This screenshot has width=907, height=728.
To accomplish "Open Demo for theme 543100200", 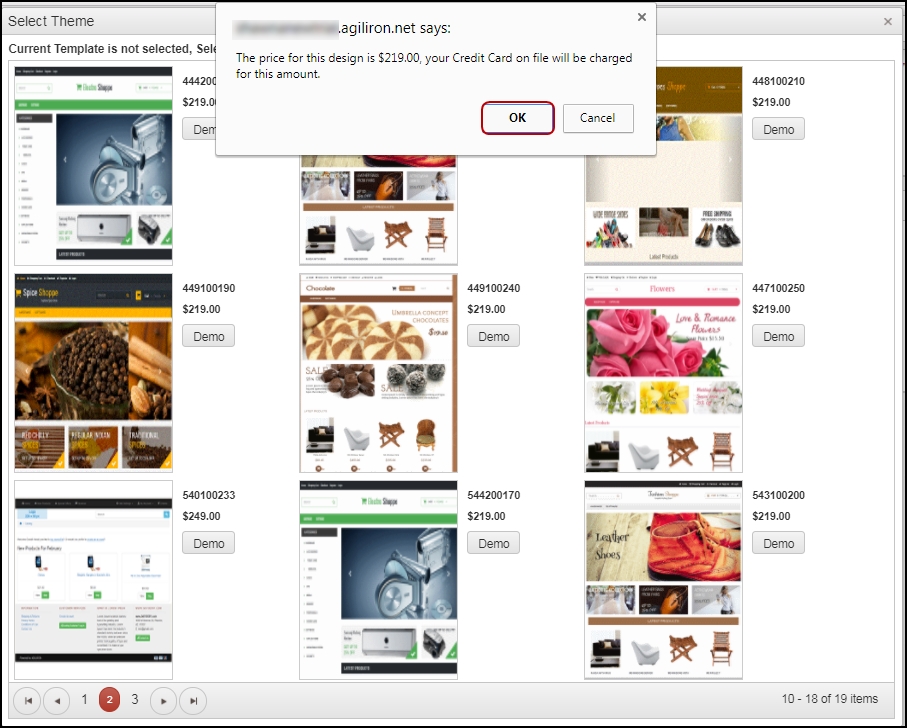I will point(778,543).
